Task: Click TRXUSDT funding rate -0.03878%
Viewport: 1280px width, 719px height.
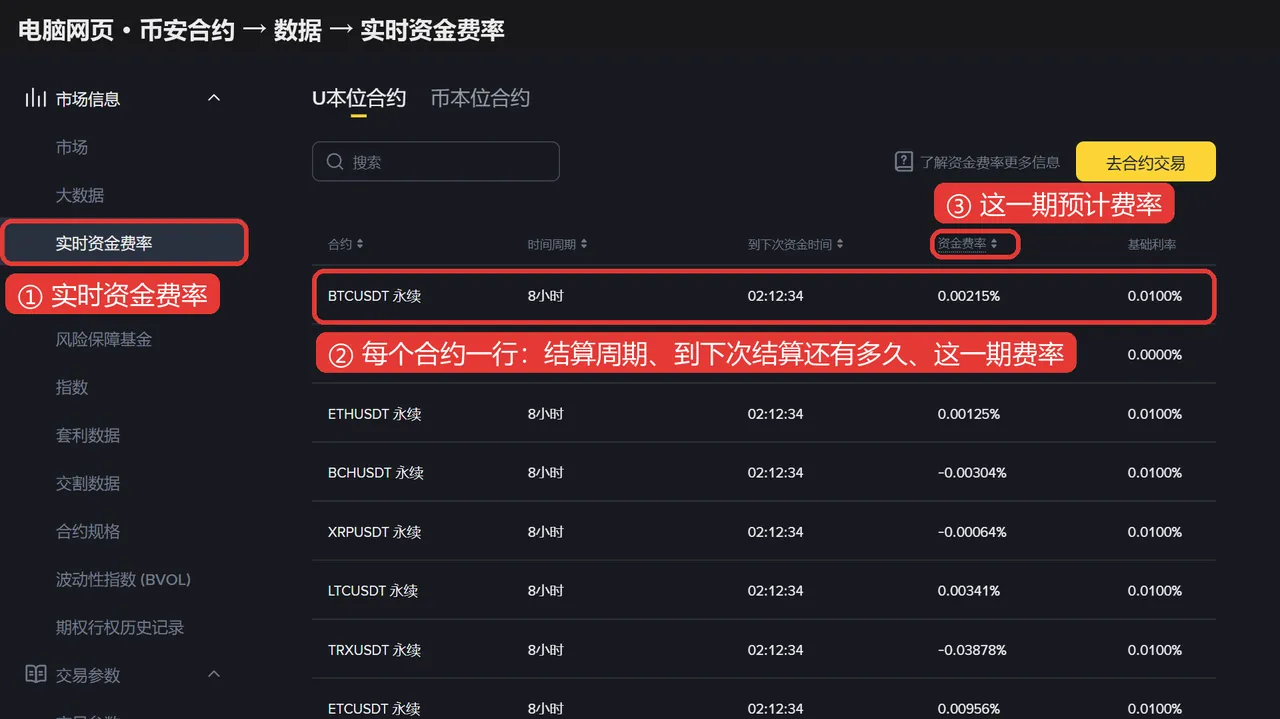Action: tap(972, 650)
